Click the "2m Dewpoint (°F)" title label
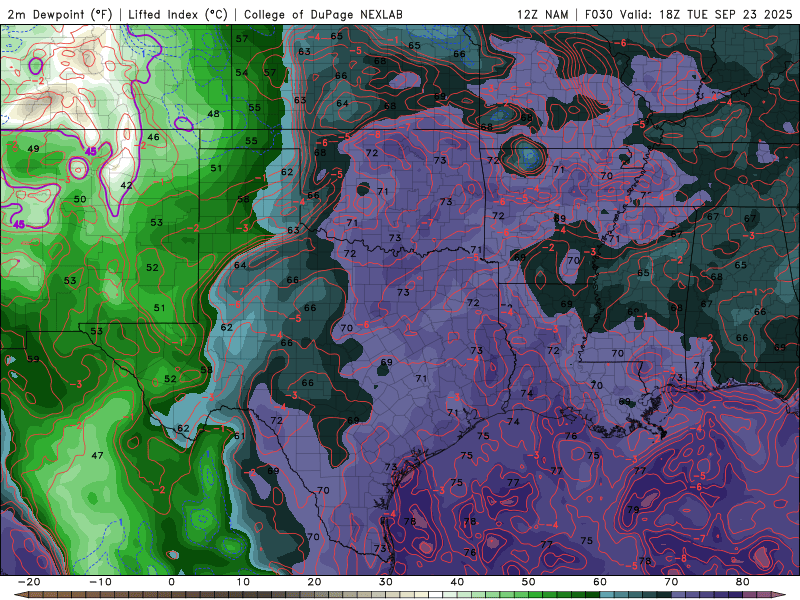 [59, 14]
